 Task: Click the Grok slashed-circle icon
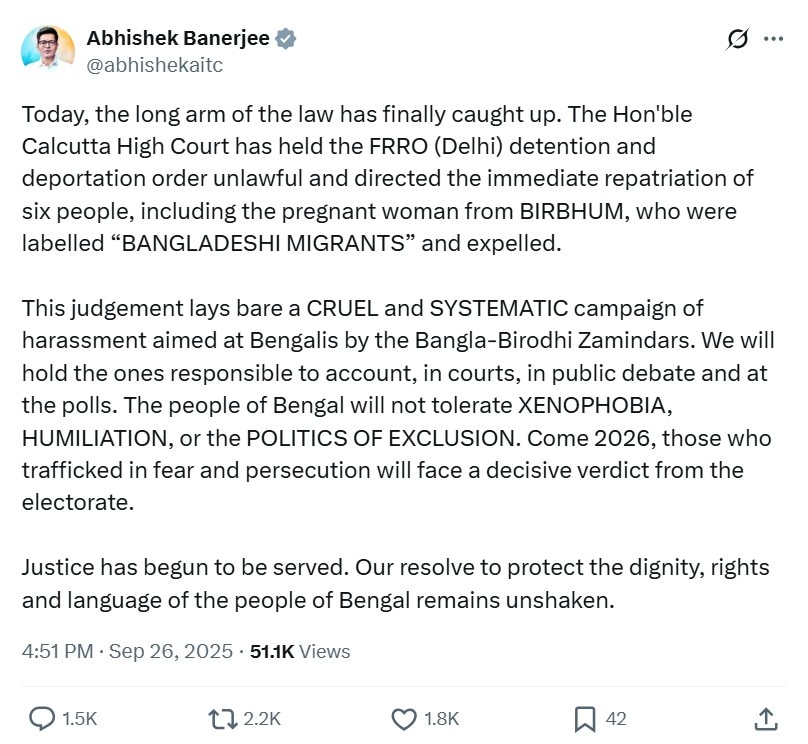coord(738,39)
